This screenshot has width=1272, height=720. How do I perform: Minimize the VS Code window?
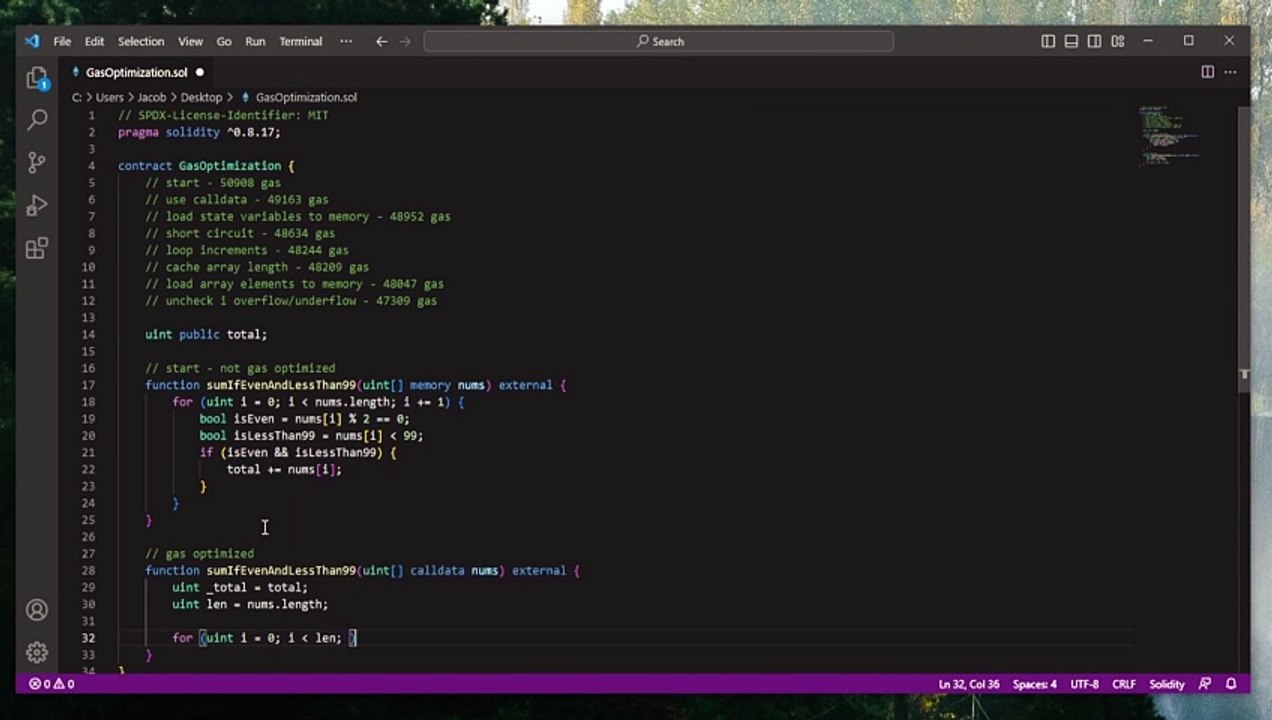click(1150, 41)
